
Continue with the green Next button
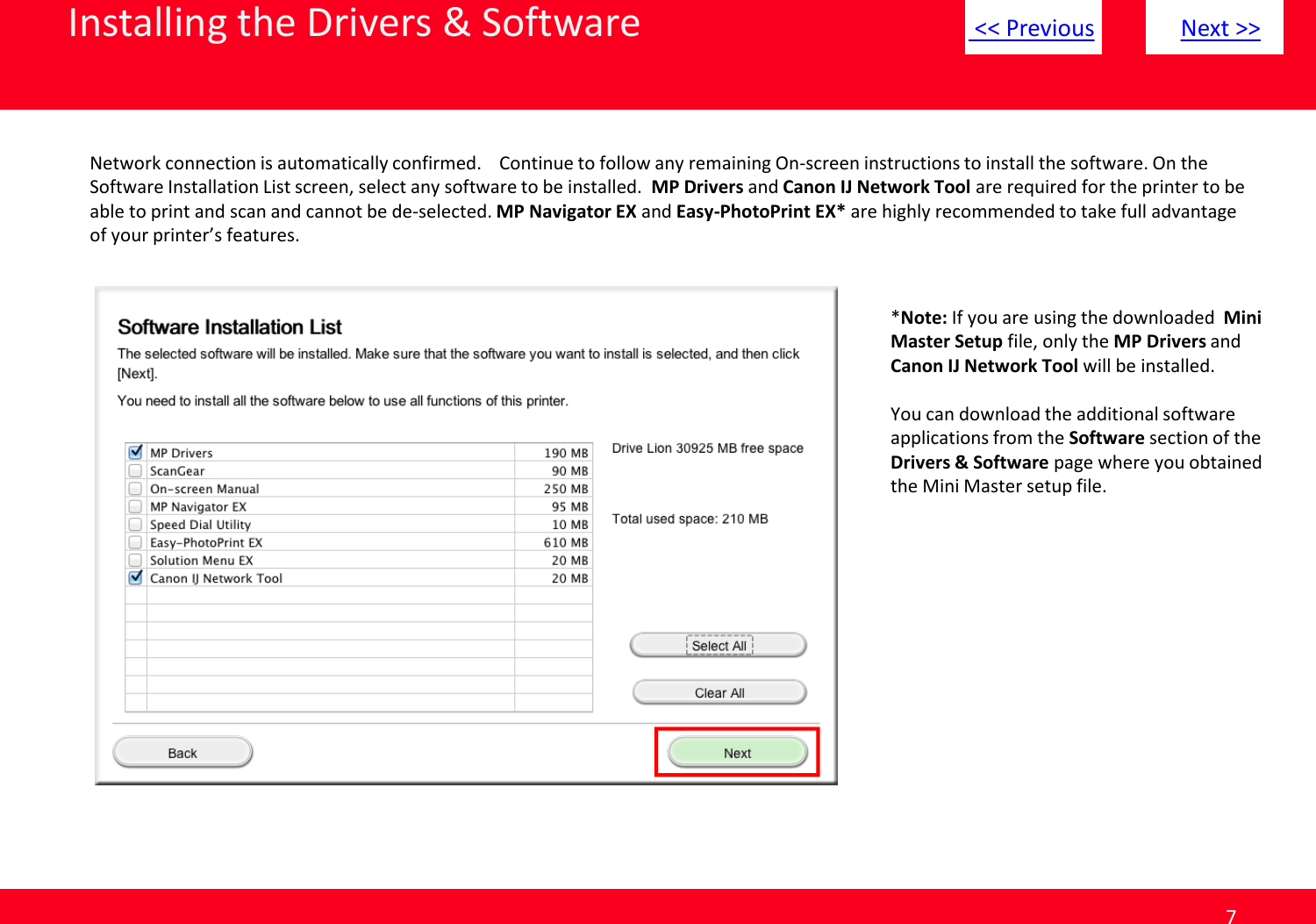737,753
